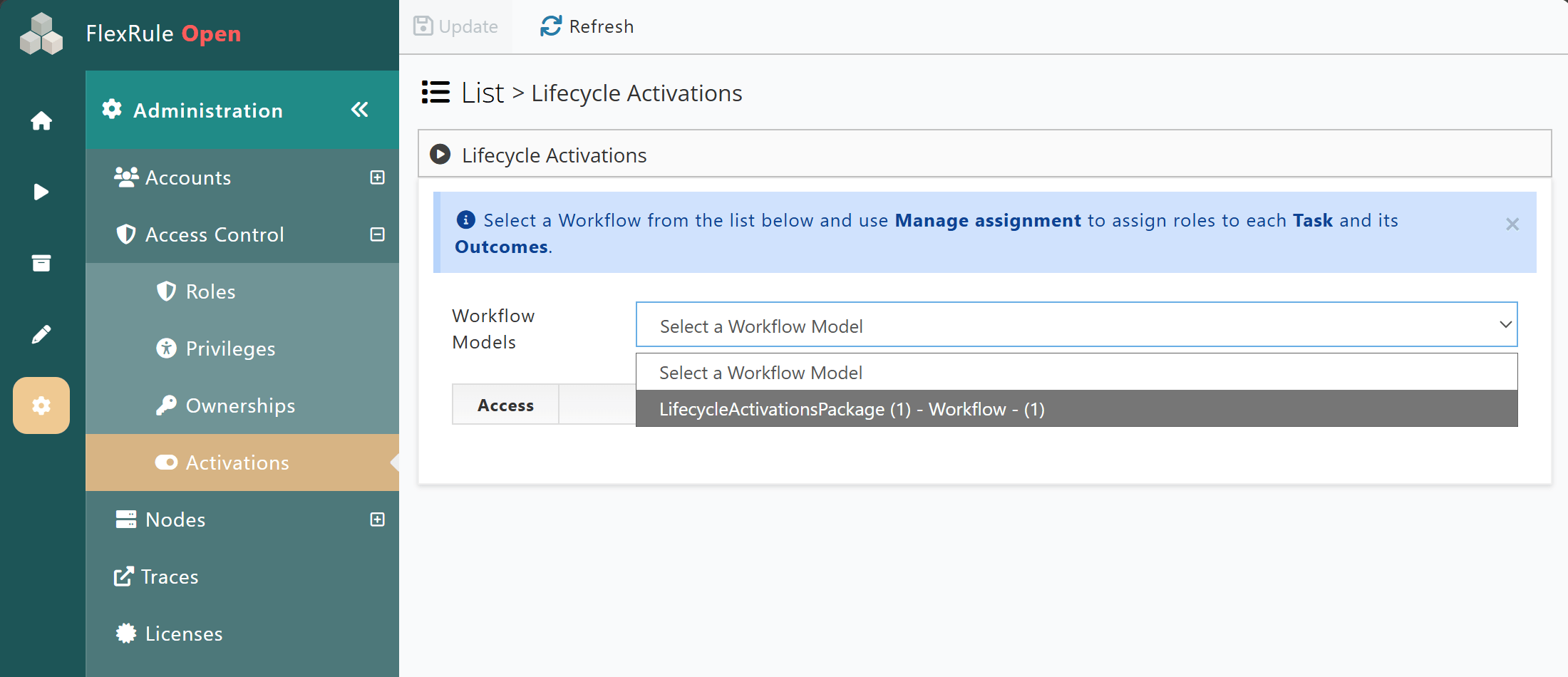Image resolution: width=1568 pixels, height=677 pixels.
Task: Collapse the Access Control section minus box
Action: click(x=378, y=234)
